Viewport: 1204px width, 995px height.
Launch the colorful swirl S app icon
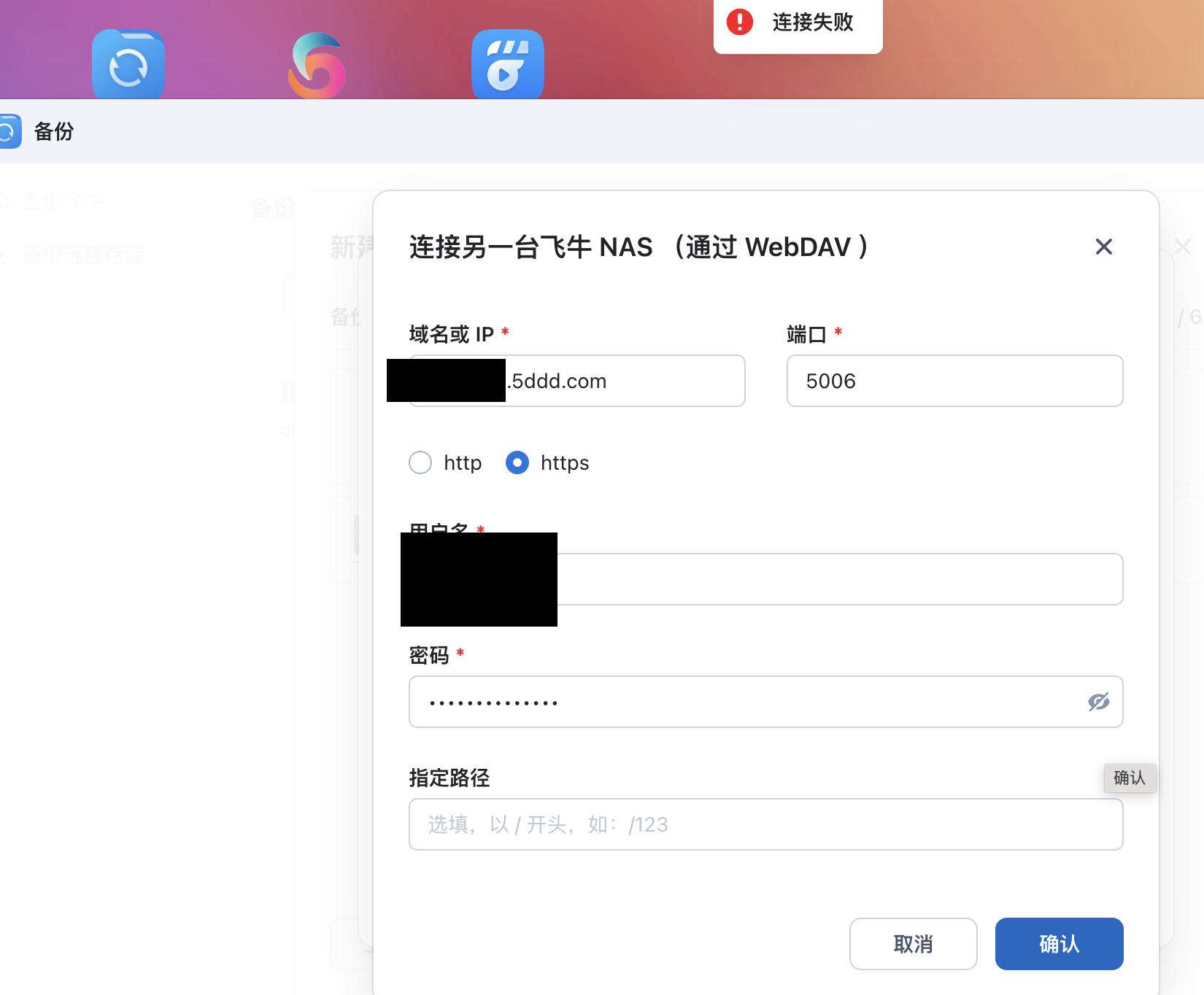coord(317,65)
